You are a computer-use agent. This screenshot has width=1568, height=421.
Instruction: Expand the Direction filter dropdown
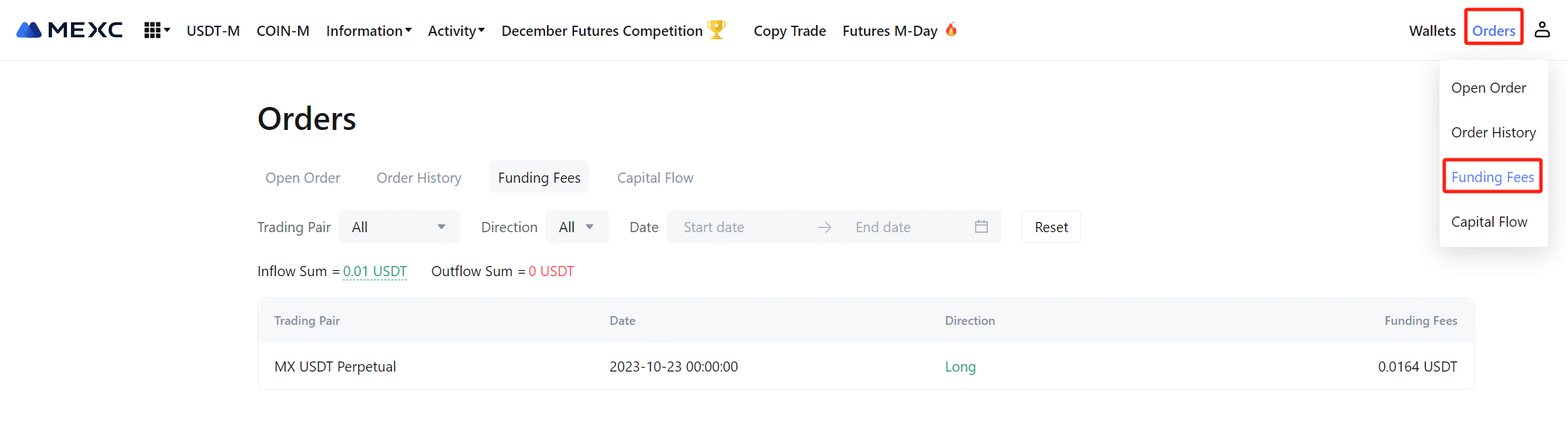(x=577, y=227)
